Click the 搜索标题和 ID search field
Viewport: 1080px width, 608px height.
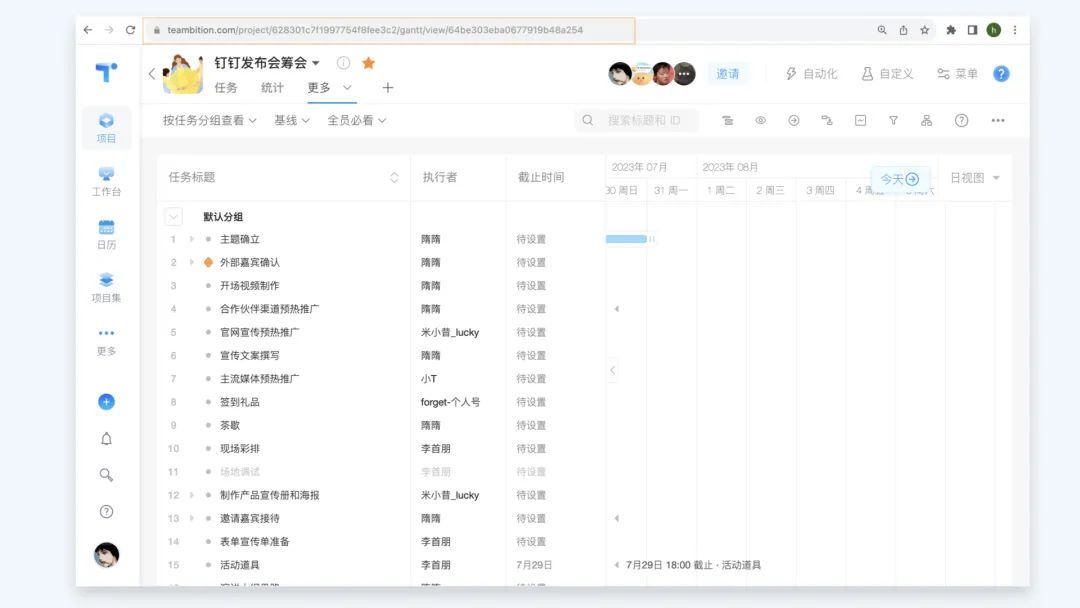643,120
